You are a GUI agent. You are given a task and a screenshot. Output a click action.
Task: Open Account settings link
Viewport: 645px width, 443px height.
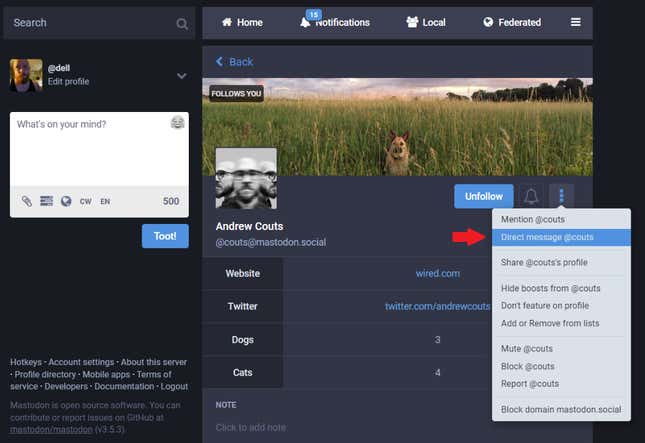tap(81, 362)
